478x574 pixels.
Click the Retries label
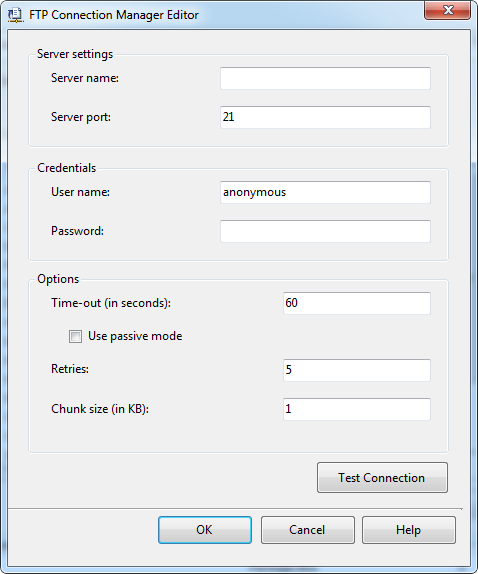pyautogui.click(x=70, y=369)
